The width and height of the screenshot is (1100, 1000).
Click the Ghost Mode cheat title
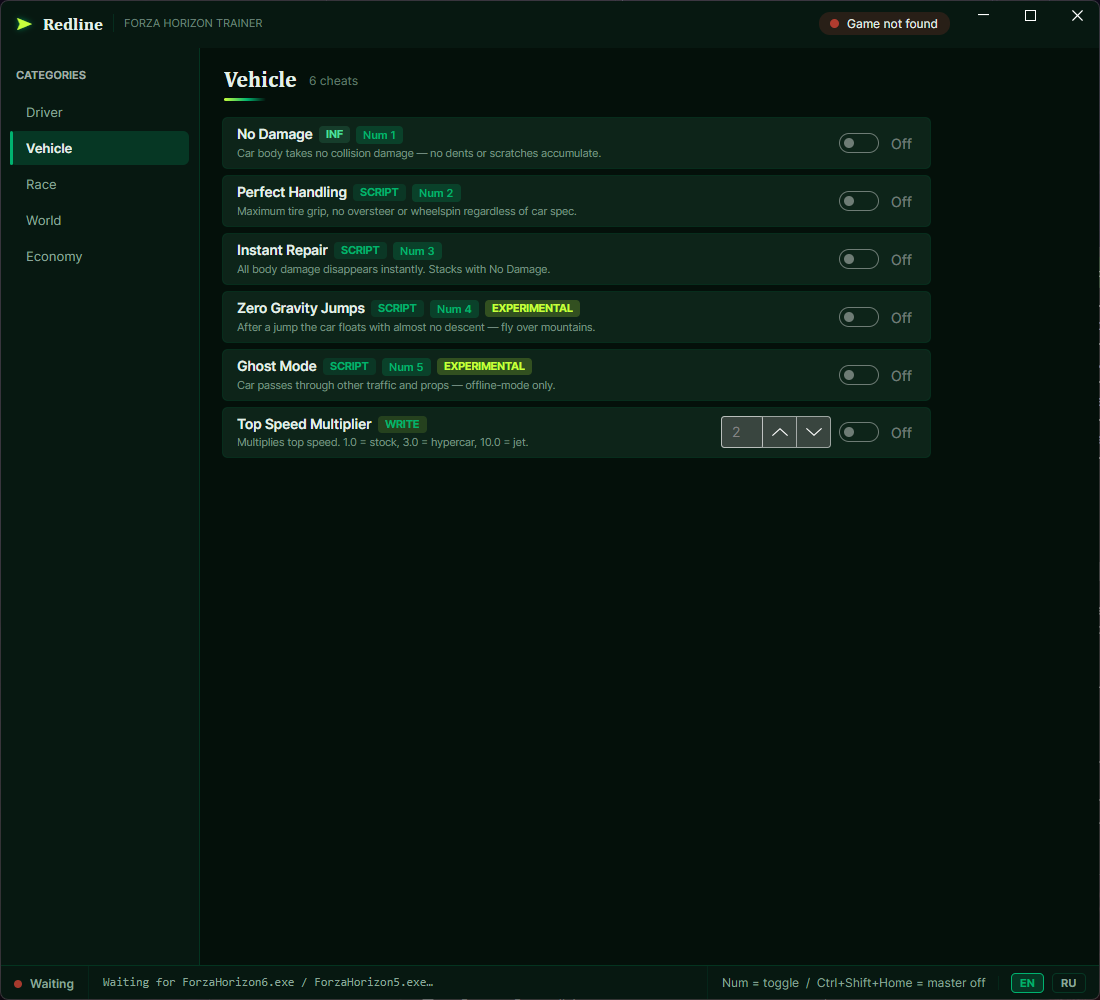pyautogui.click(x=276, y=366)
